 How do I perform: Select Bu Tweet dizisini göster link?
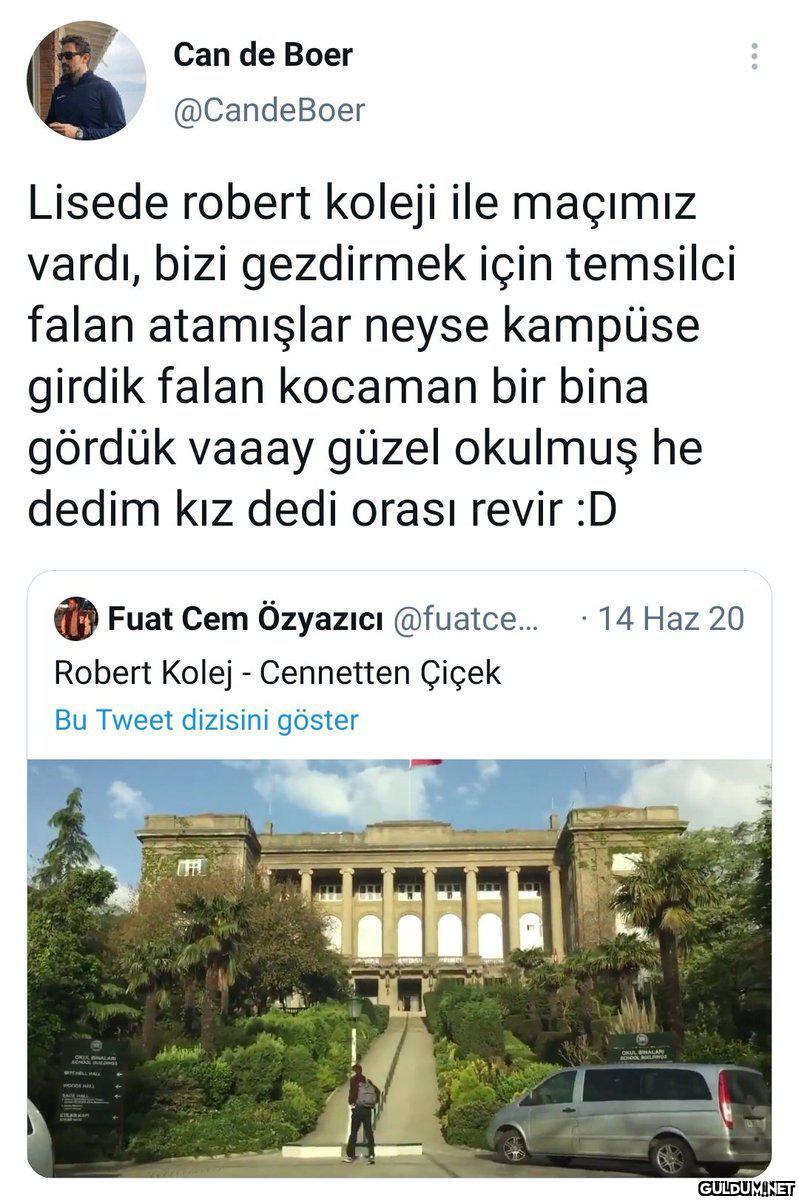206,720
